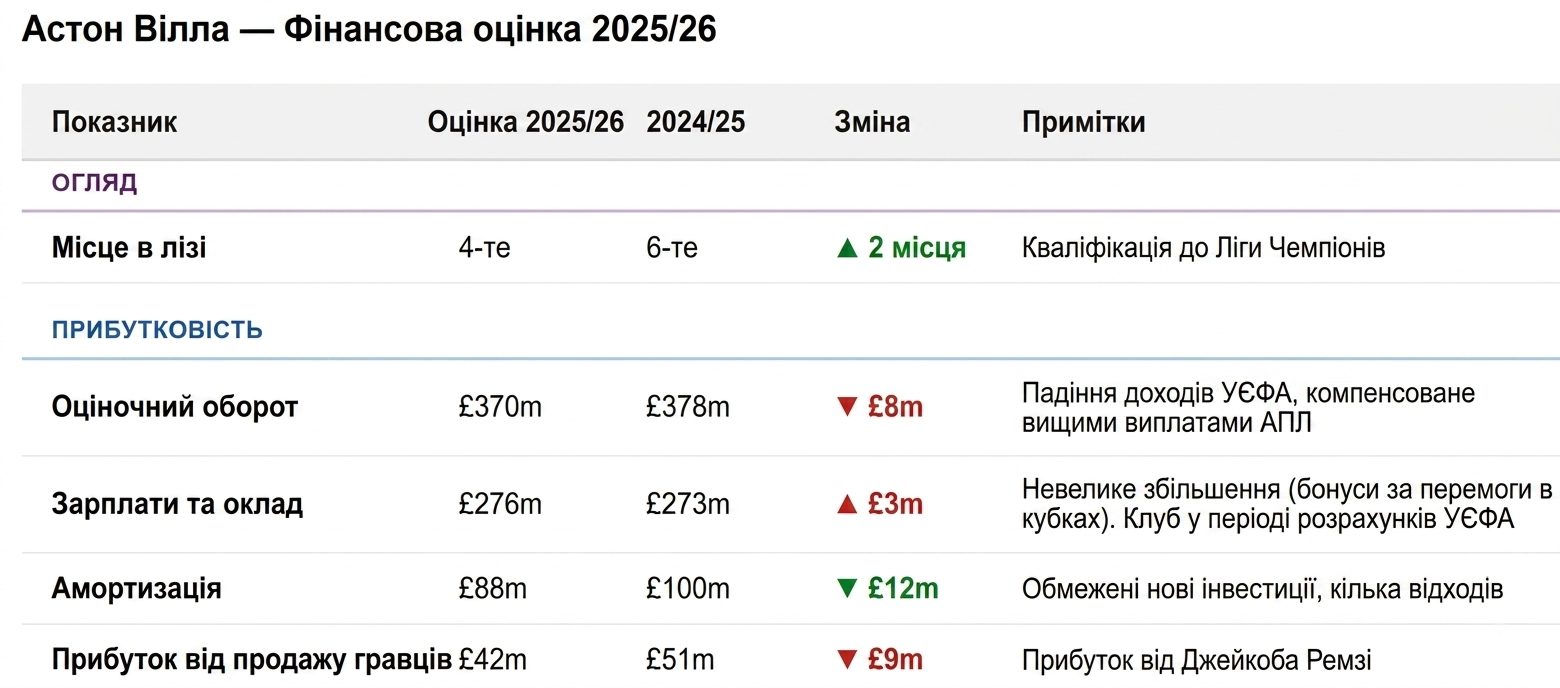Click the green down arrow beside £12m
Viewport: 1560px width, 688px height.
(847, 588)
